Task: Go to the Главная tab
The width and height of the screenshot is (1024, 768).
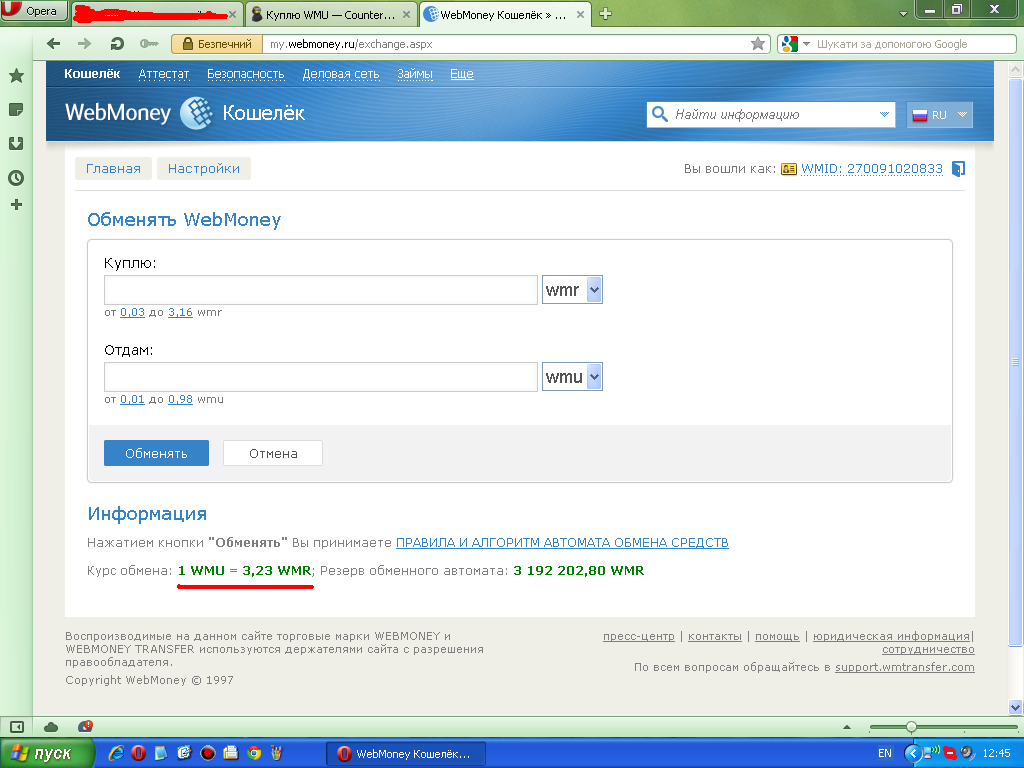Action: 113,168
